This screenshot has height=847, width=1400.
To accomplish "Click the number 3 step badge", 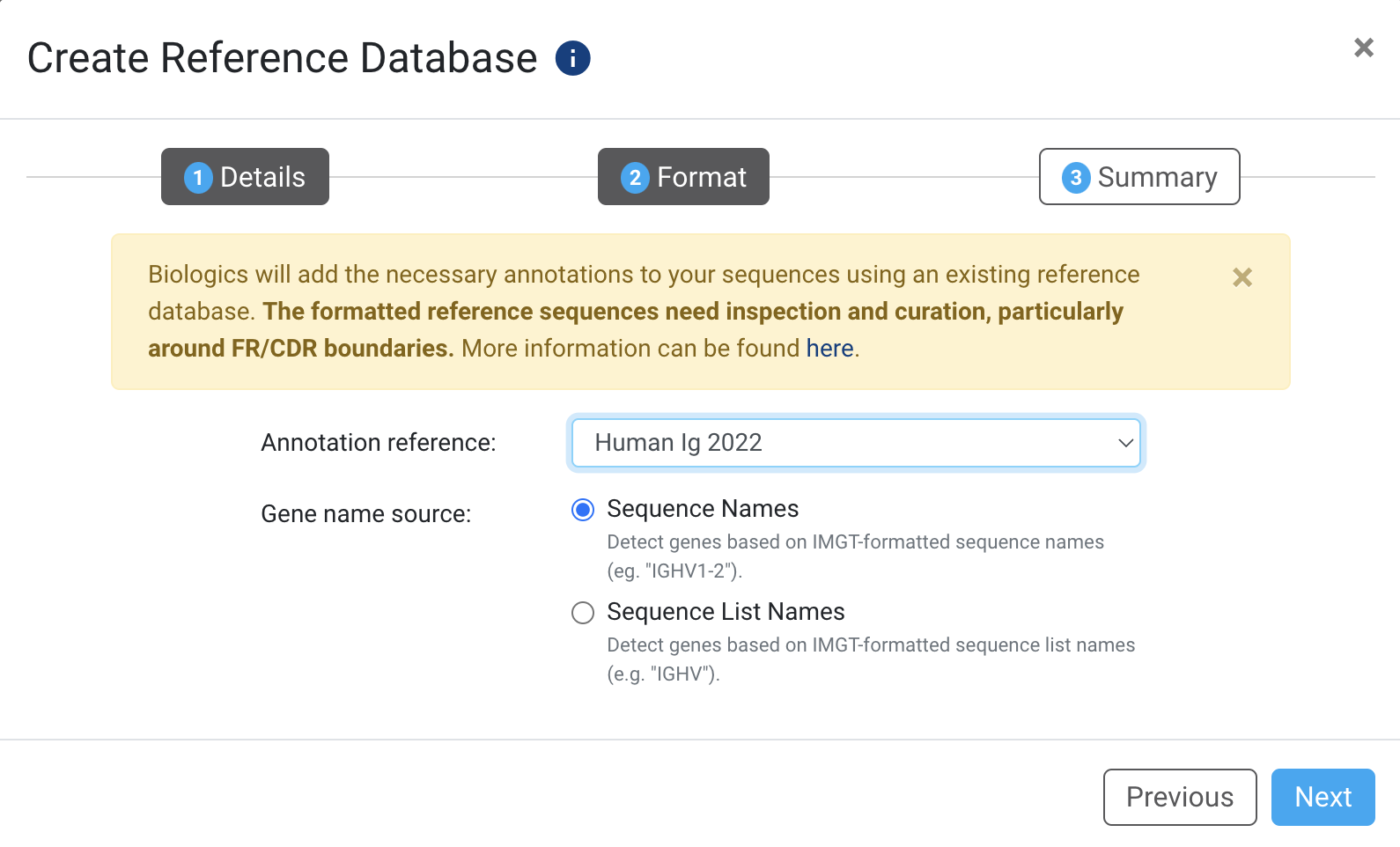I will pyautogui.click(x=1075, y=178).
